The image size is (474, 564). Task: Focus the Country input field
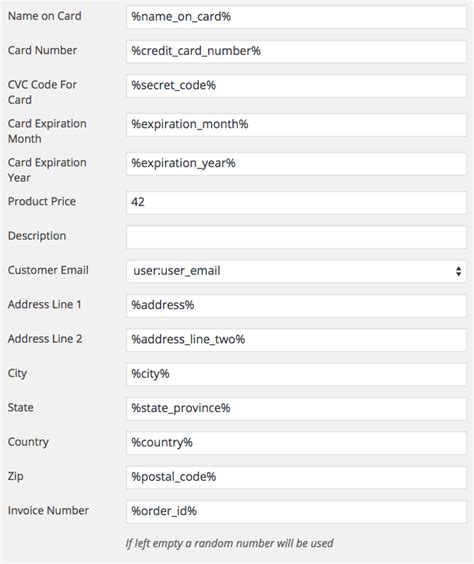(x=296, y=443)
